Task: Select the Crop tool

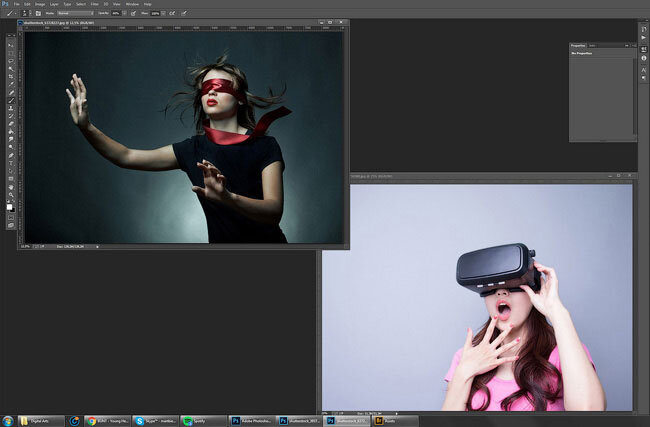Action: coord(11,76)
